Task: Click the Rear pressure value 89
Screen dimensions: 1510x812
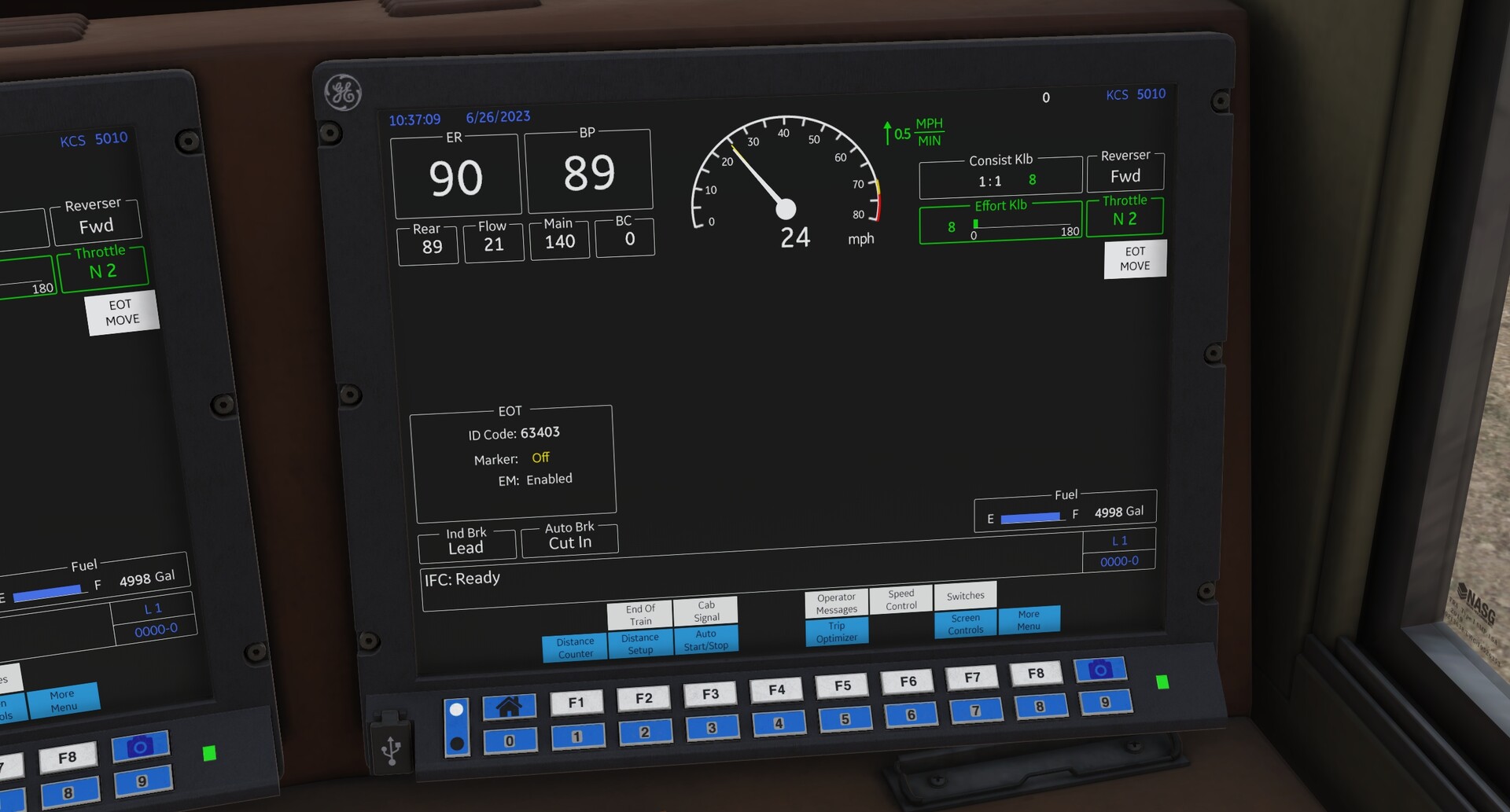Action: 432,247
